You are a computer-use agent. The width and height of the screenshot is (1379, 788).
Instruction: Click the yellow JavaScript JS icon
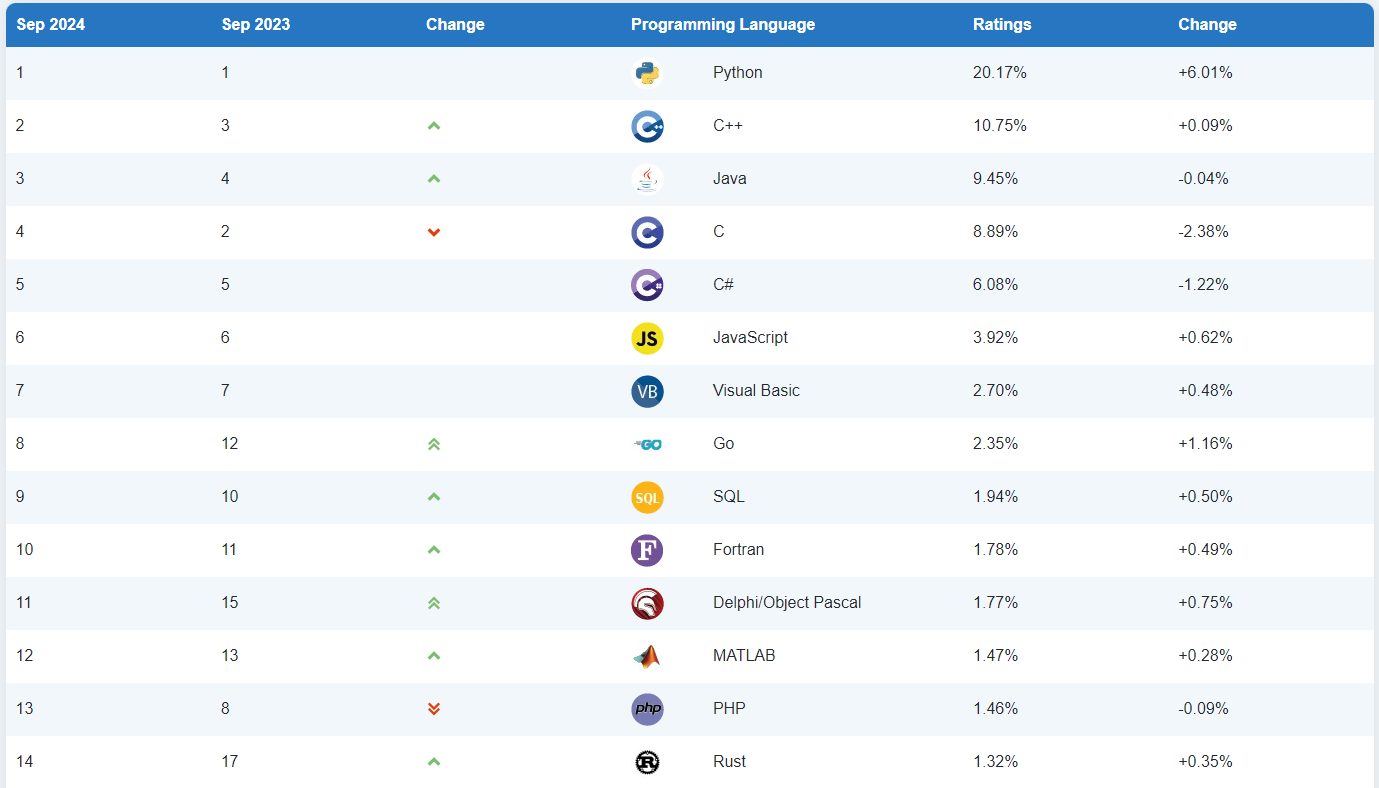pos(647,338)
